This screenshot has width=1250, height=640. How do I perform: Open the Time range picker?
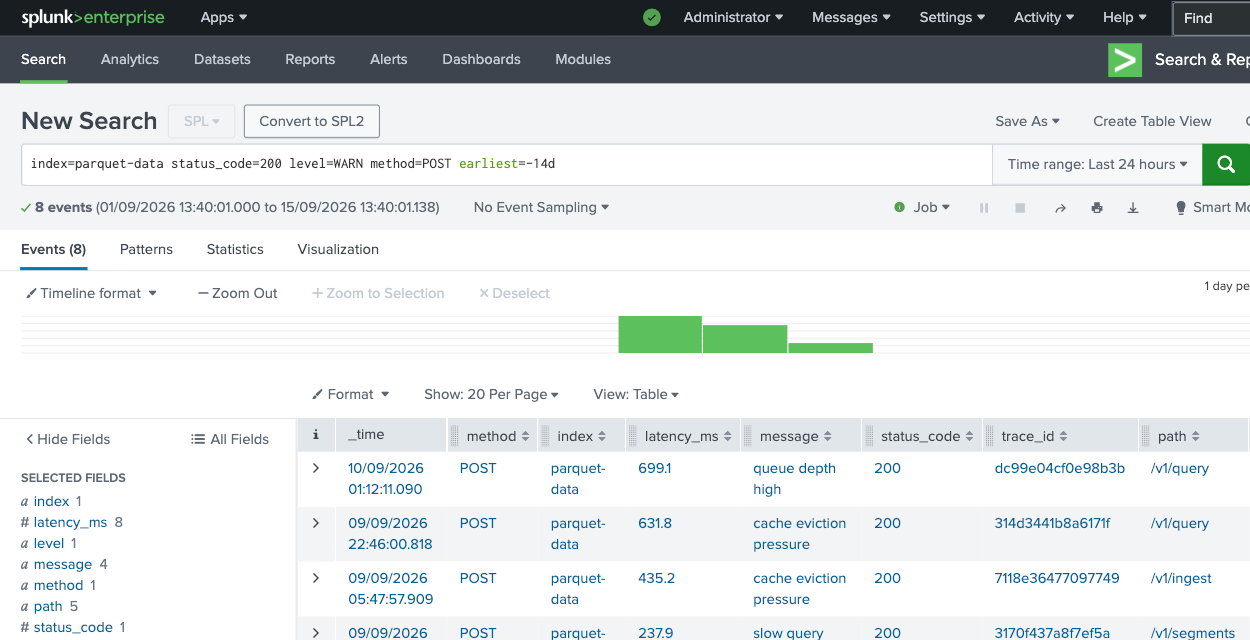(1097, 164)
